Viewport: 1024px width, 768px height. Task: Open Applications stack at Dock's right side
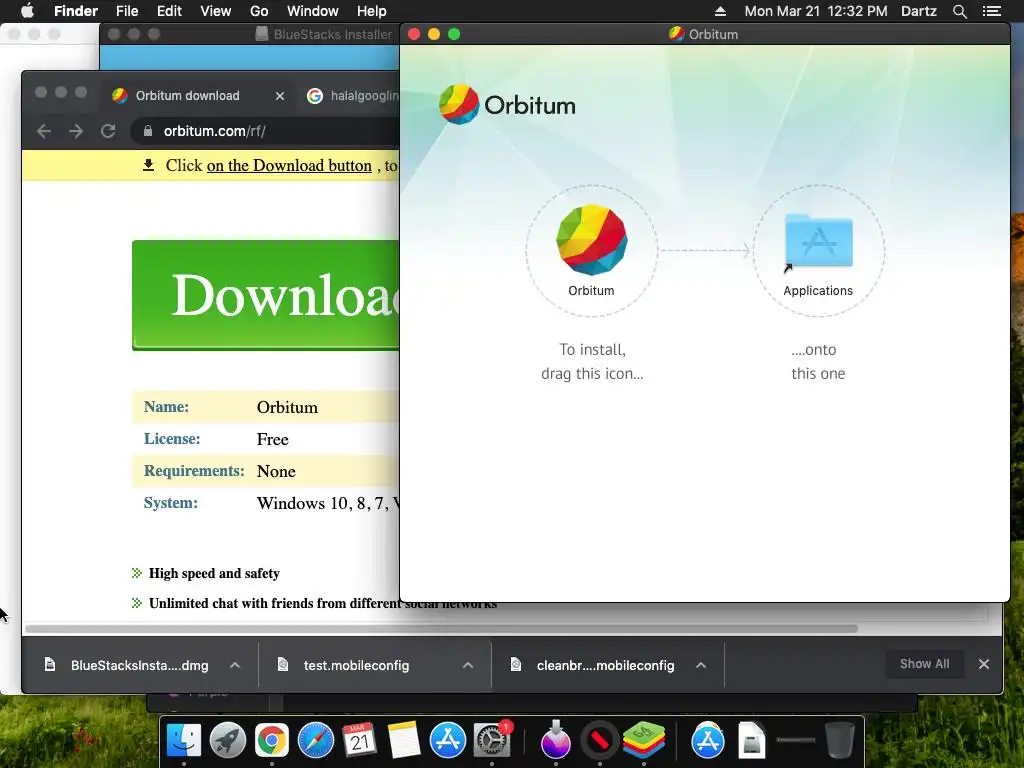point(708,740)
